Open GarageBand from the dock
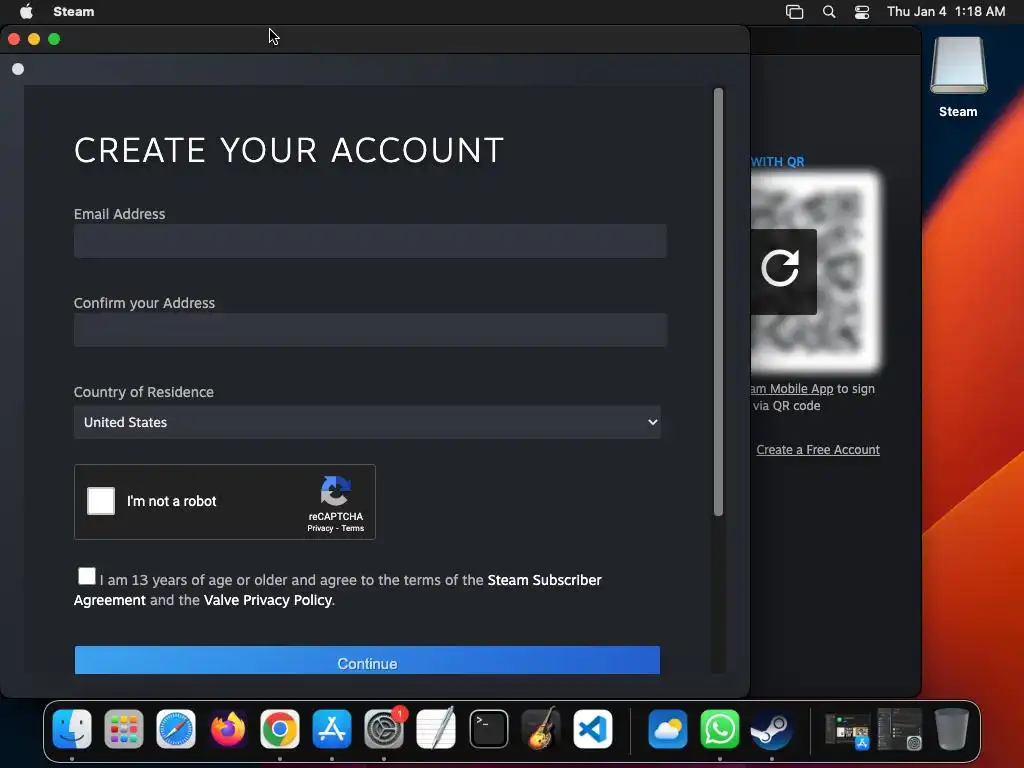The width and height of the screenshot is (1024, 768). (x=541, y=729)
